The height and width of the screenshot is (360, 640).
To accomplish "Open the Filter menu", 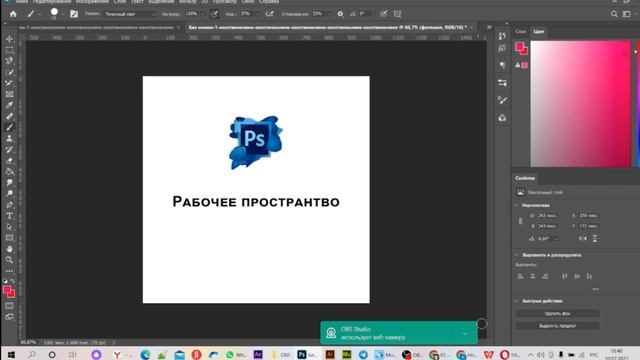I will [188, 2].
